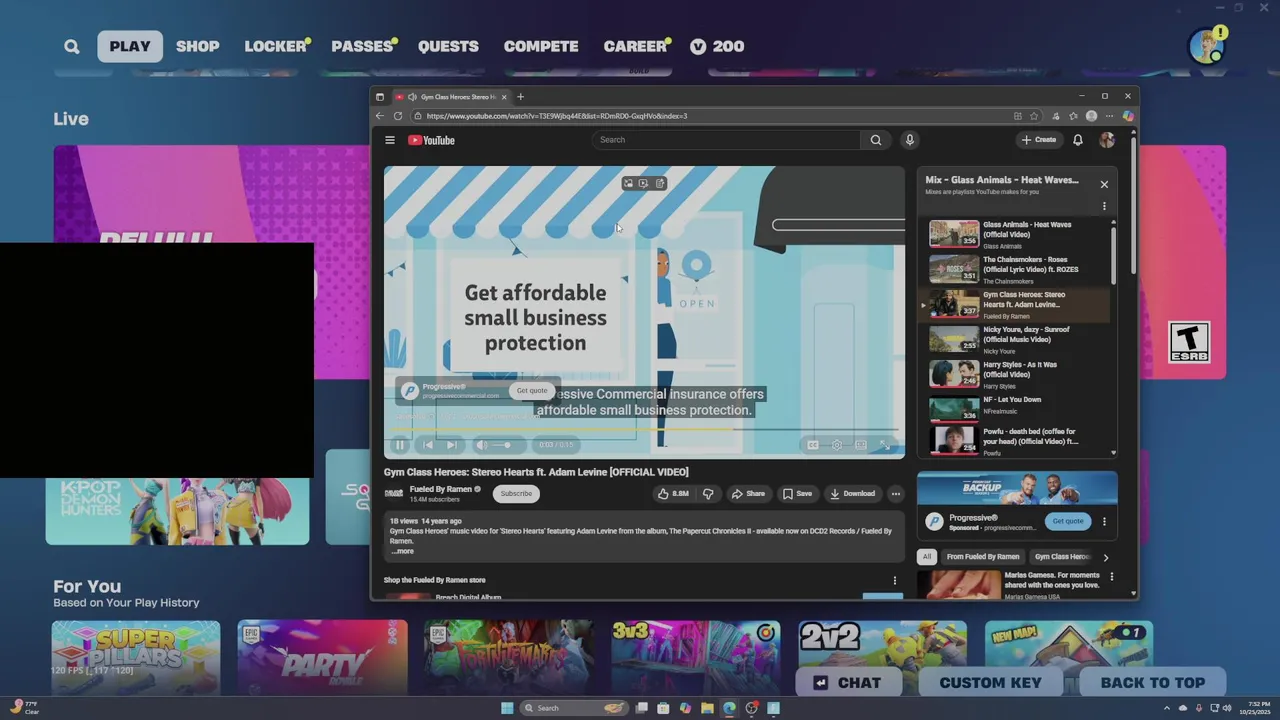Screen dimensions: 1280x720
Task: Play Nicky Youre, dazy - Sunroof from mix
Action: [1014, 339]
